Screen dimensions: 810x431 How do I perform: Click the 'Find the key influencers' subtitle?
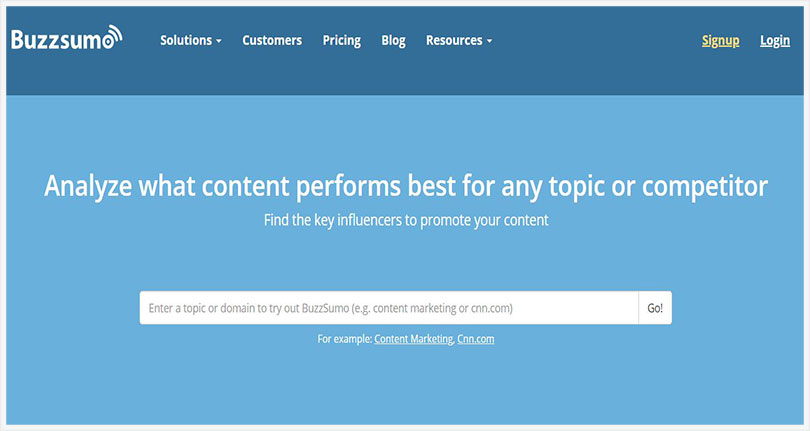(406, 221)
